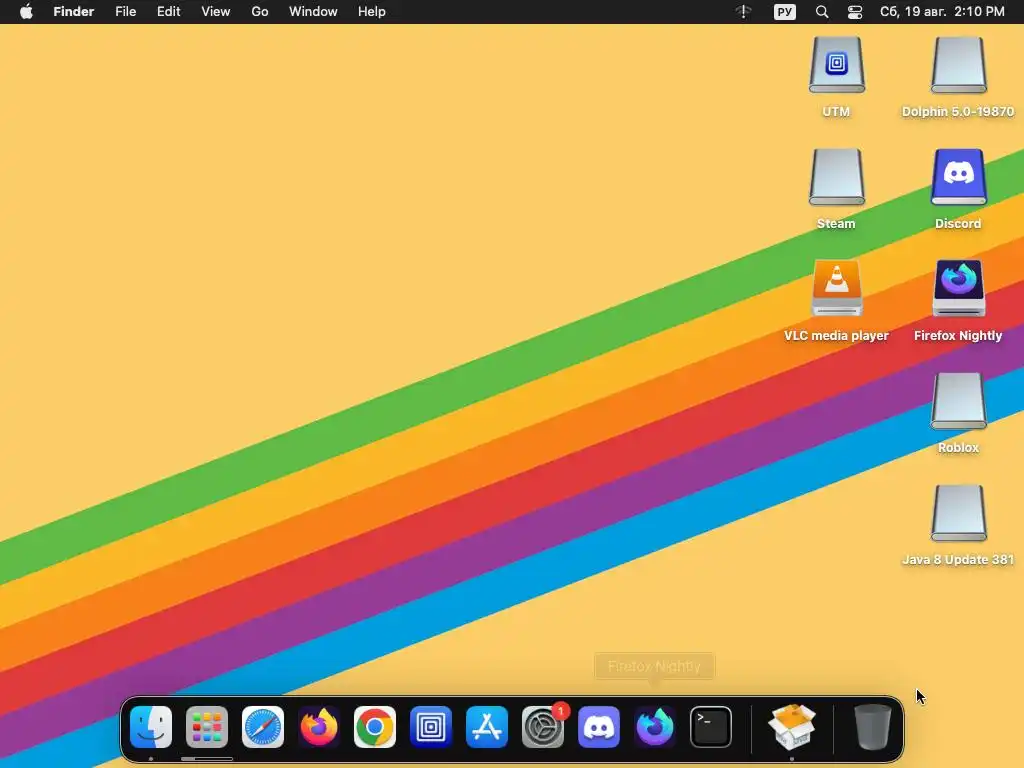Open Terminal in the Dock

point(711,727)
